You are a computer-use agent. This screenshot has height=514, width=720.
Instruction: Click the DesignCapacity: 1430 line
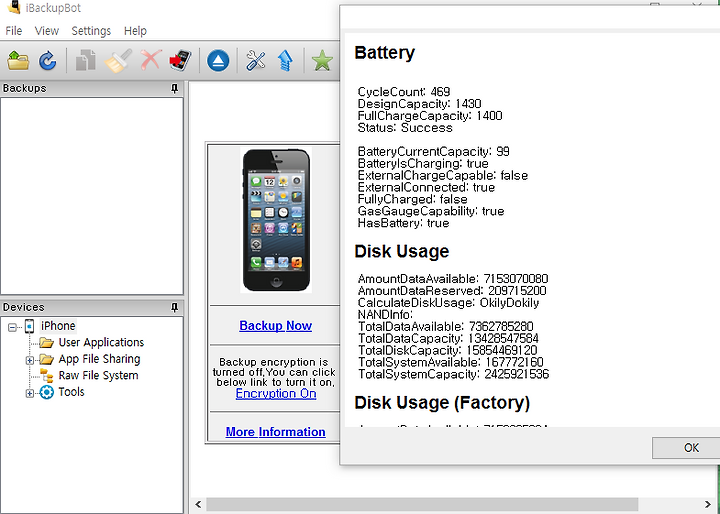coord(420,104)
